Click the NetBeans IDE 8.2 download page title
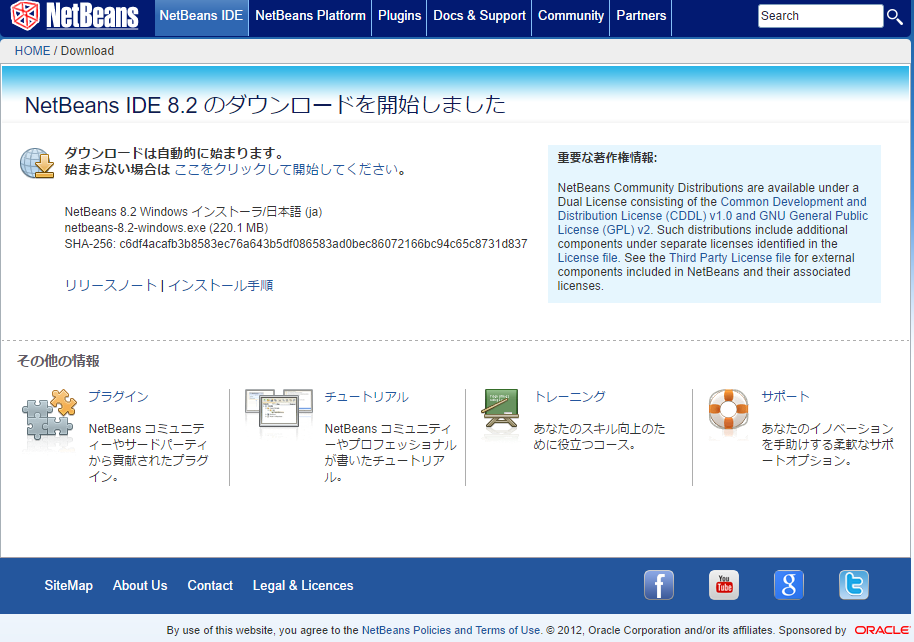This screenshot has width=914, height=642. pos(265,105)
